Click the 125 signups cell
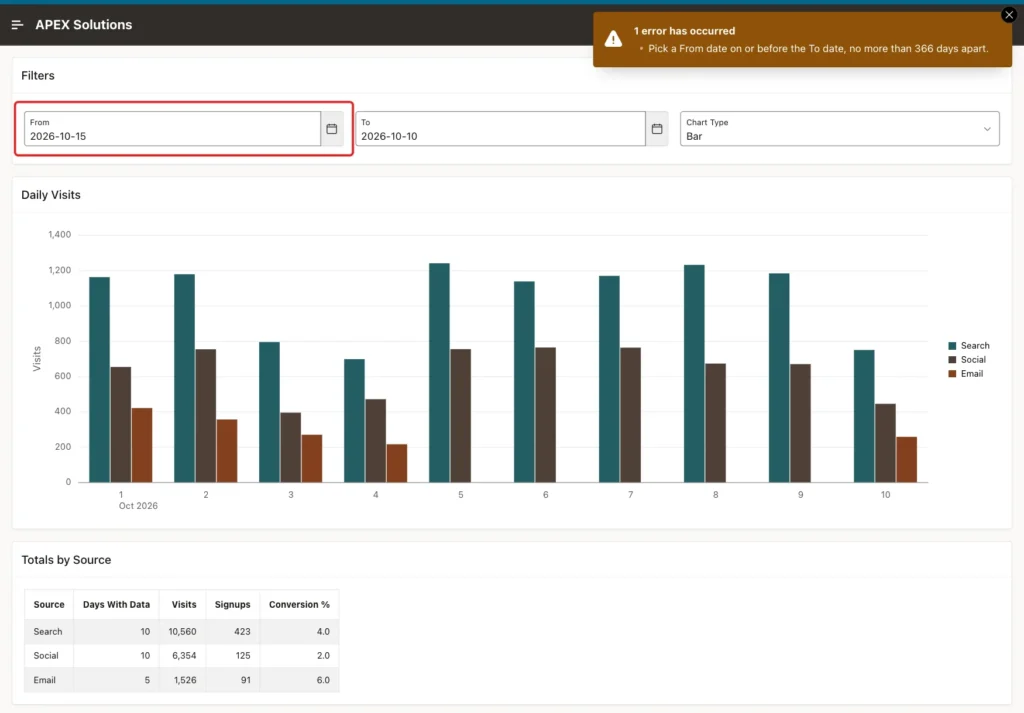1024x713 pixels. pos(233,656)
